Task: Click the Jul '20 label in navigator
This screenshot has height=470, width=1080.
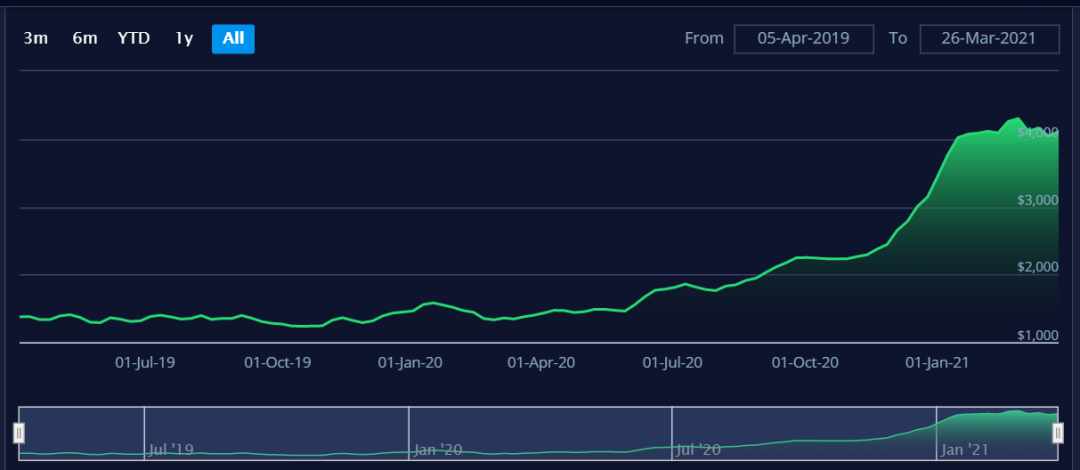Action: click(698, 450)
